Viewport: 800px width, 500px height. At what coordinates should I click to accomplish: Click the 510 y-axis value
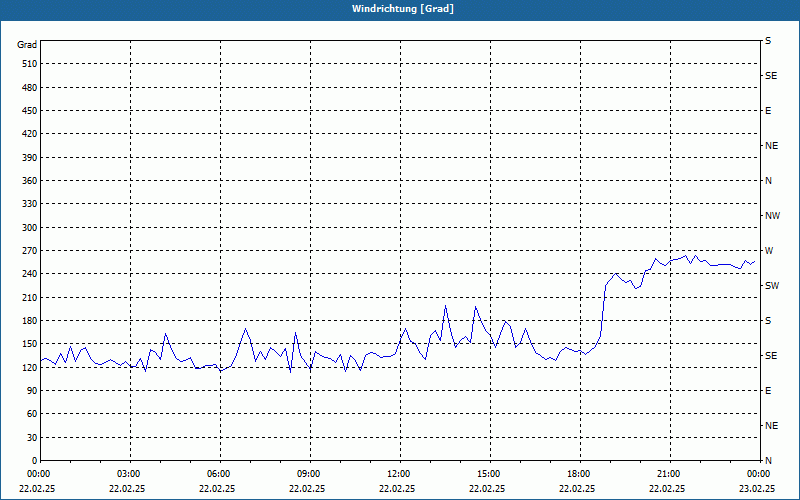(30, 64)
